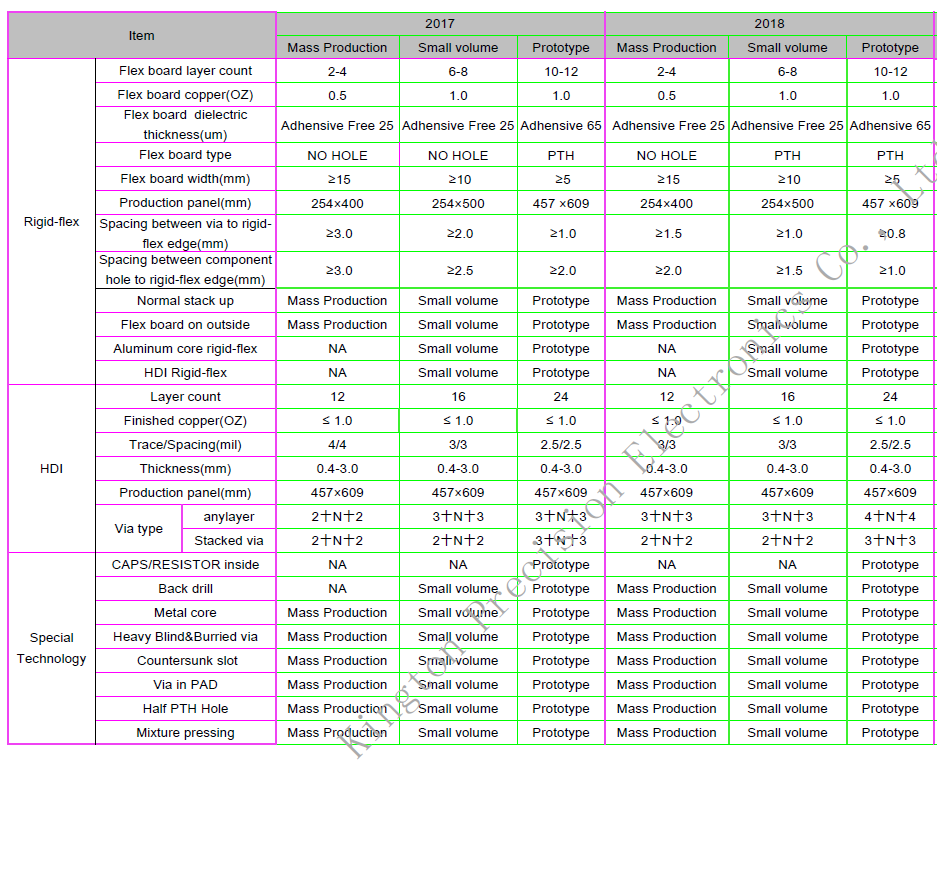Select "PTH" under 2018 Small volume
This screenshot has height=879, width=937.
point(787,155)
